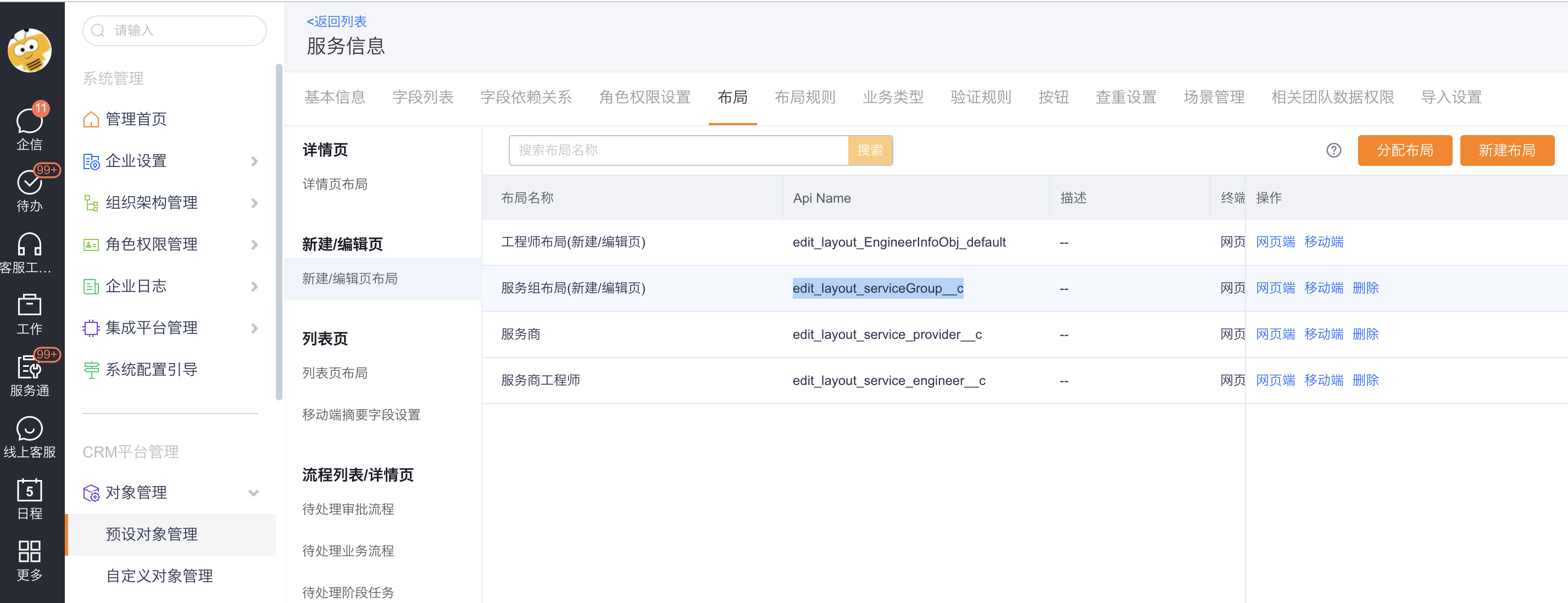Image resolution: width=1568 pixels, height=603 pixels.
Task: Focus the 搜索布局名称 input field
Action: pos(679,150)
